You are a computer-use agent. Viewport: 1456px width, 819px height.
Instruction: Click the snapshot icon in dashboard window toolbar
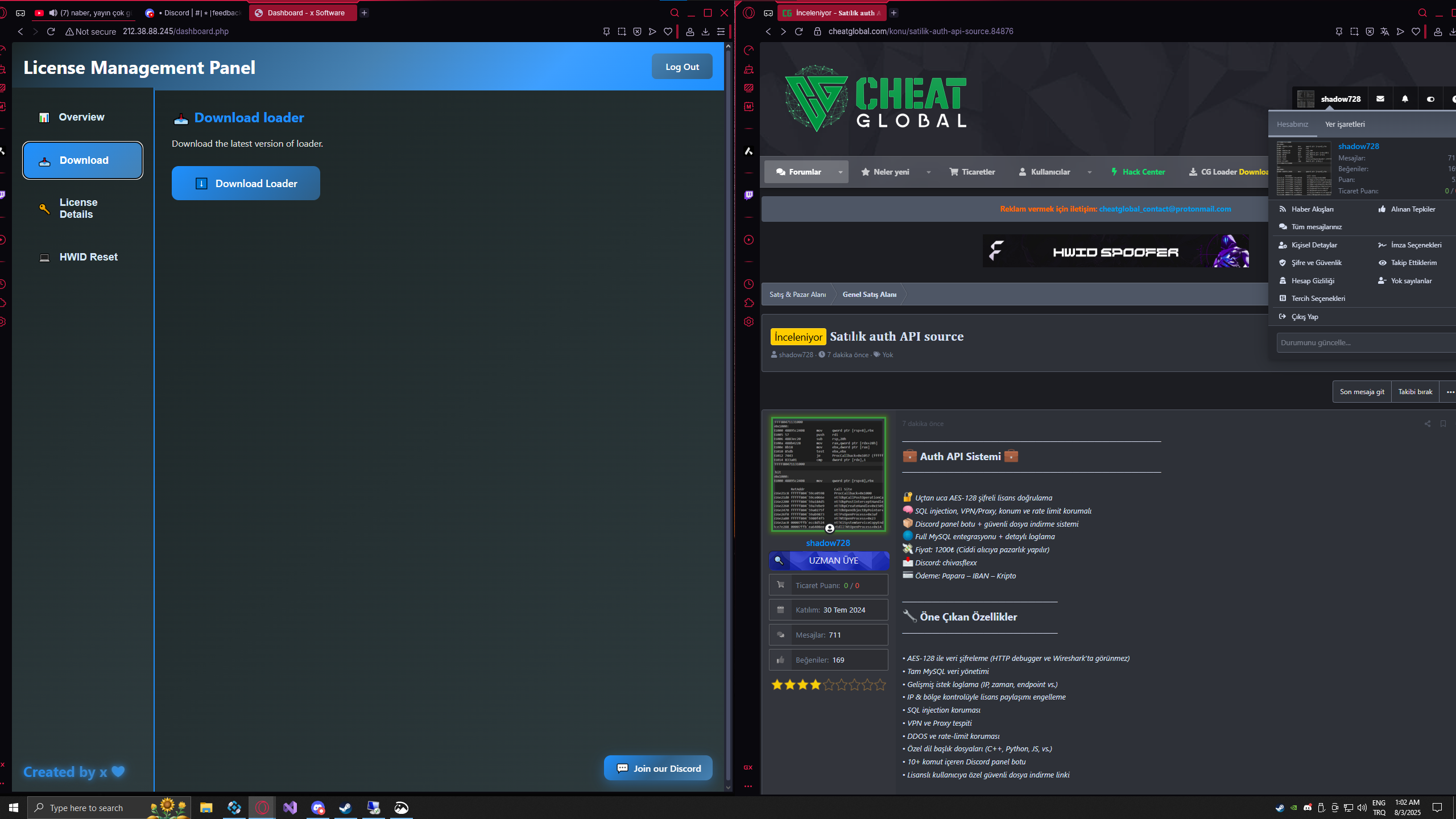tap(622, 31)
